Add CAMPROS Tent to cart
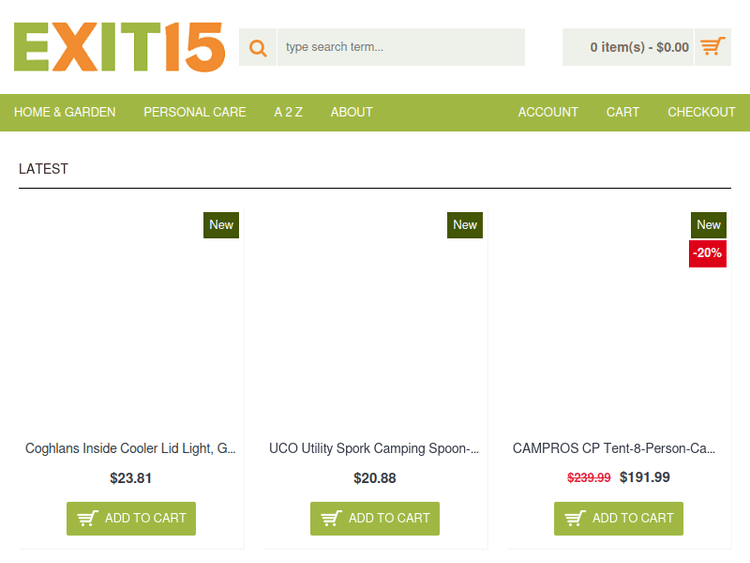 [x=619, y=518]
